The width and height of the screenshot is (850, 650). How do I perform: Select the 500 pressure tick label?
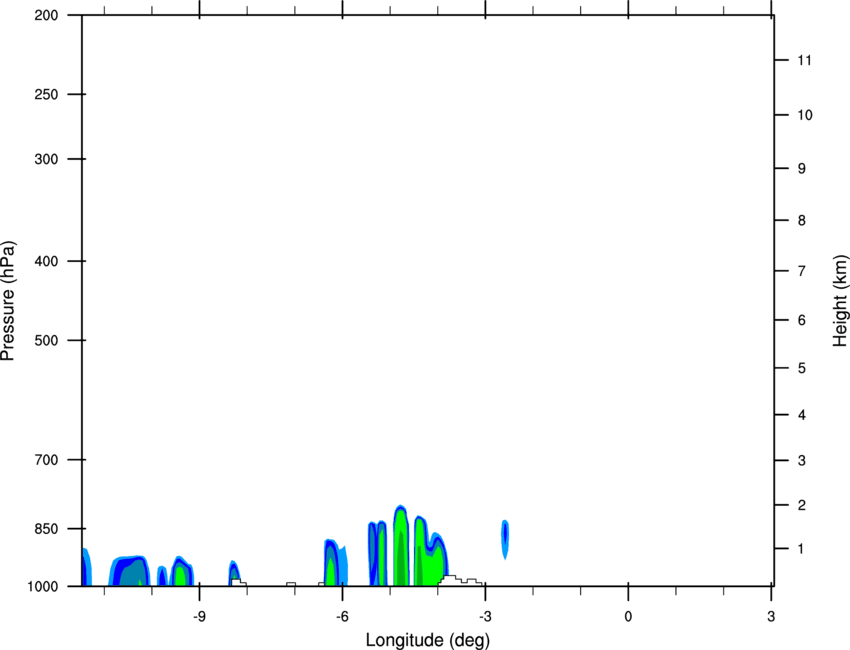pos(46,340)
